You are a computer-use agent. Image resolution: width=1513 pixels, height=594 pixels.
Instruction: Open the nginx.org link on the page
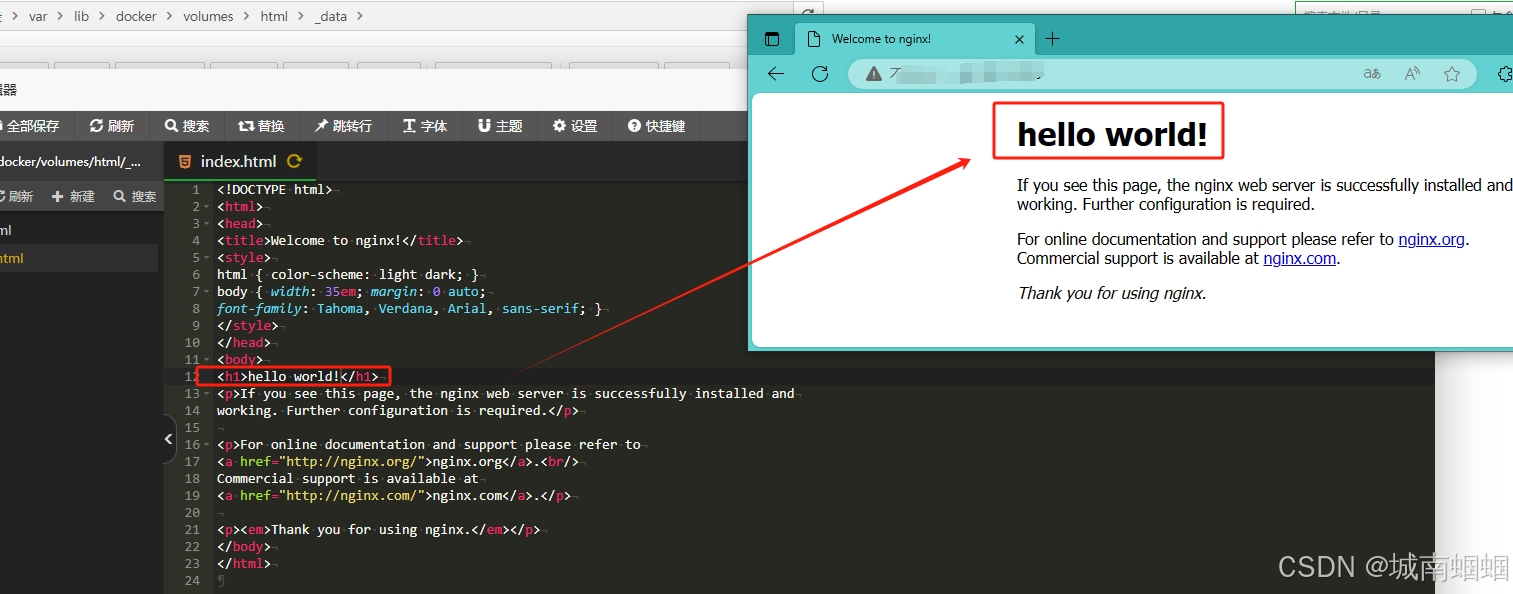point(1431,239)
